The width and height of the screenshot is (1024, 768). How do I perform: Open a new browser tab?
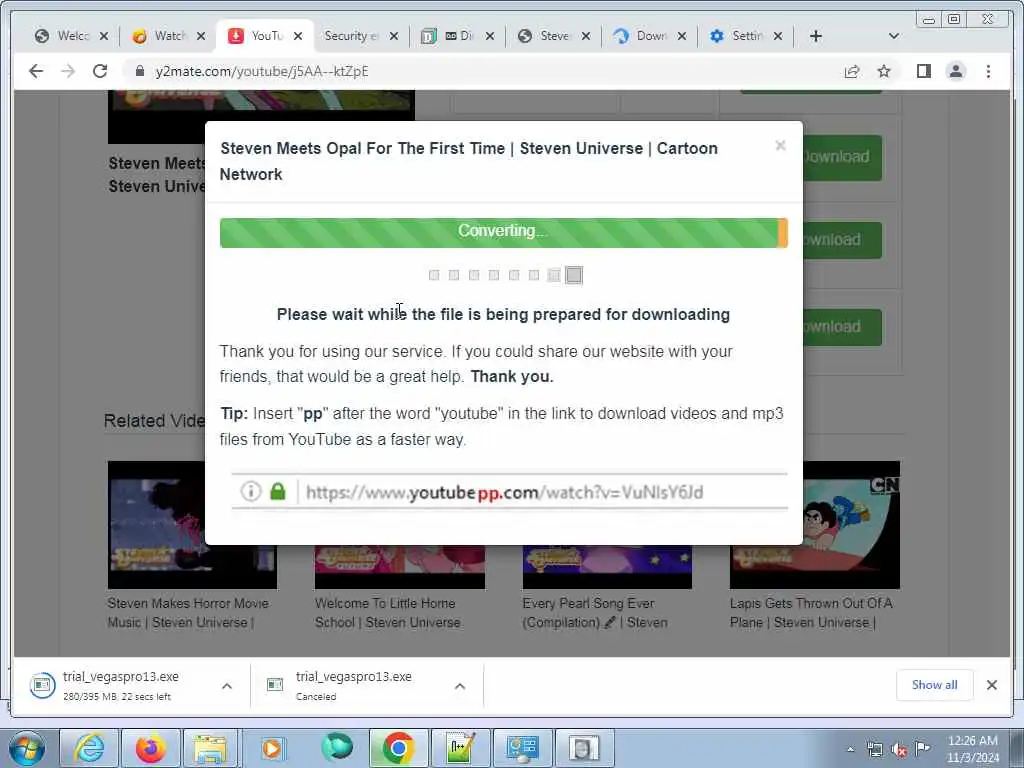click(x=816, y=36)
